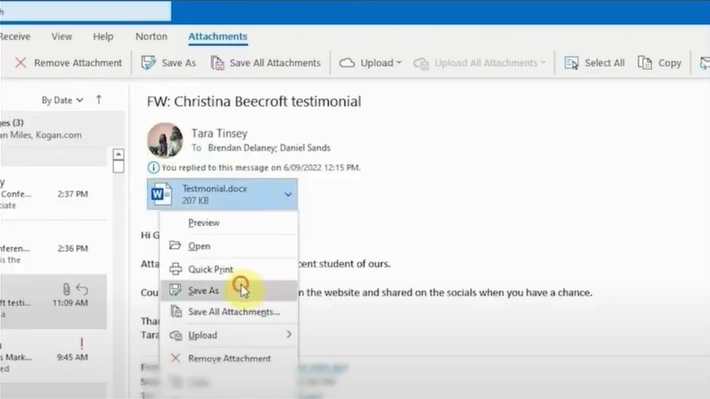710x399 pixels.
Task: Click the Upload cloud ribbon icon
Action: pos(347,62)
